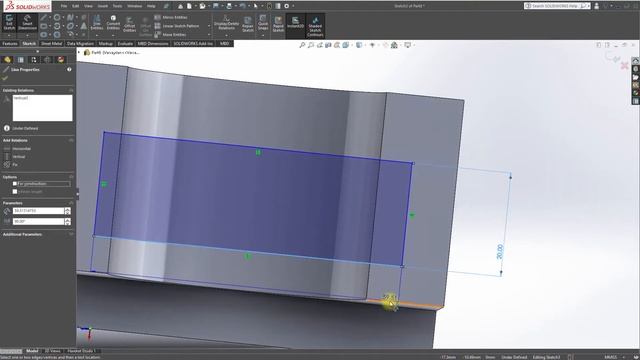Select the Line sketch tool
Viewport: 640px width, 360px height.
click(x=44, y=18)
